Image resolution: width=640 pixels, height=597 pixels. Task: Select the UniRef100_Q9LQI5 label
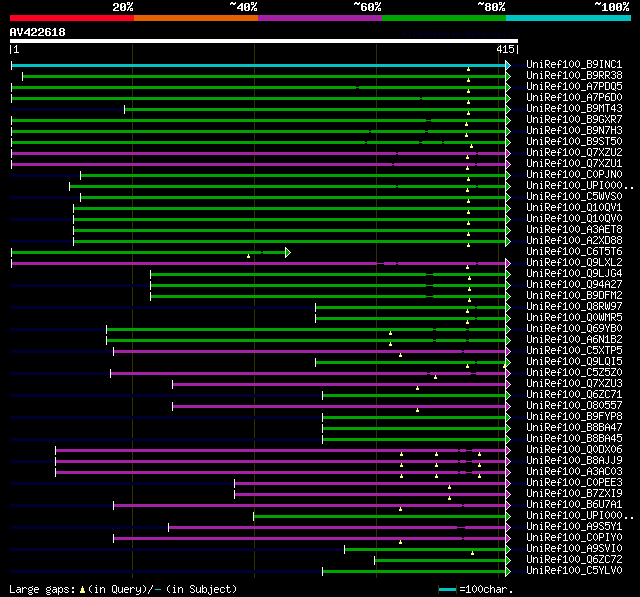[x=574, y=362]
